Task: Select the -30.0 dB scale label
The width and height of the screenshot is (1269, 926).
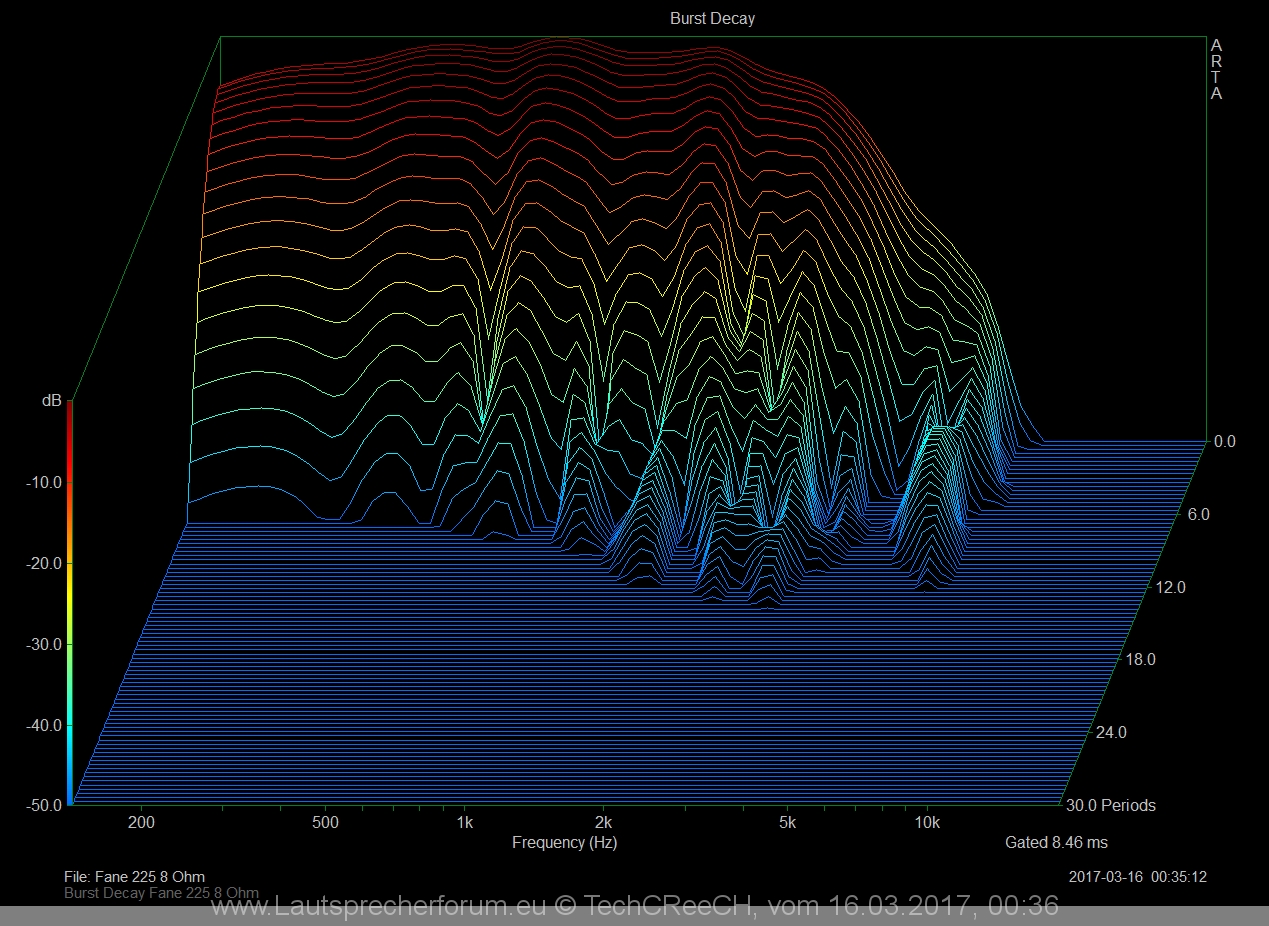Action: [x=44, y=644]
